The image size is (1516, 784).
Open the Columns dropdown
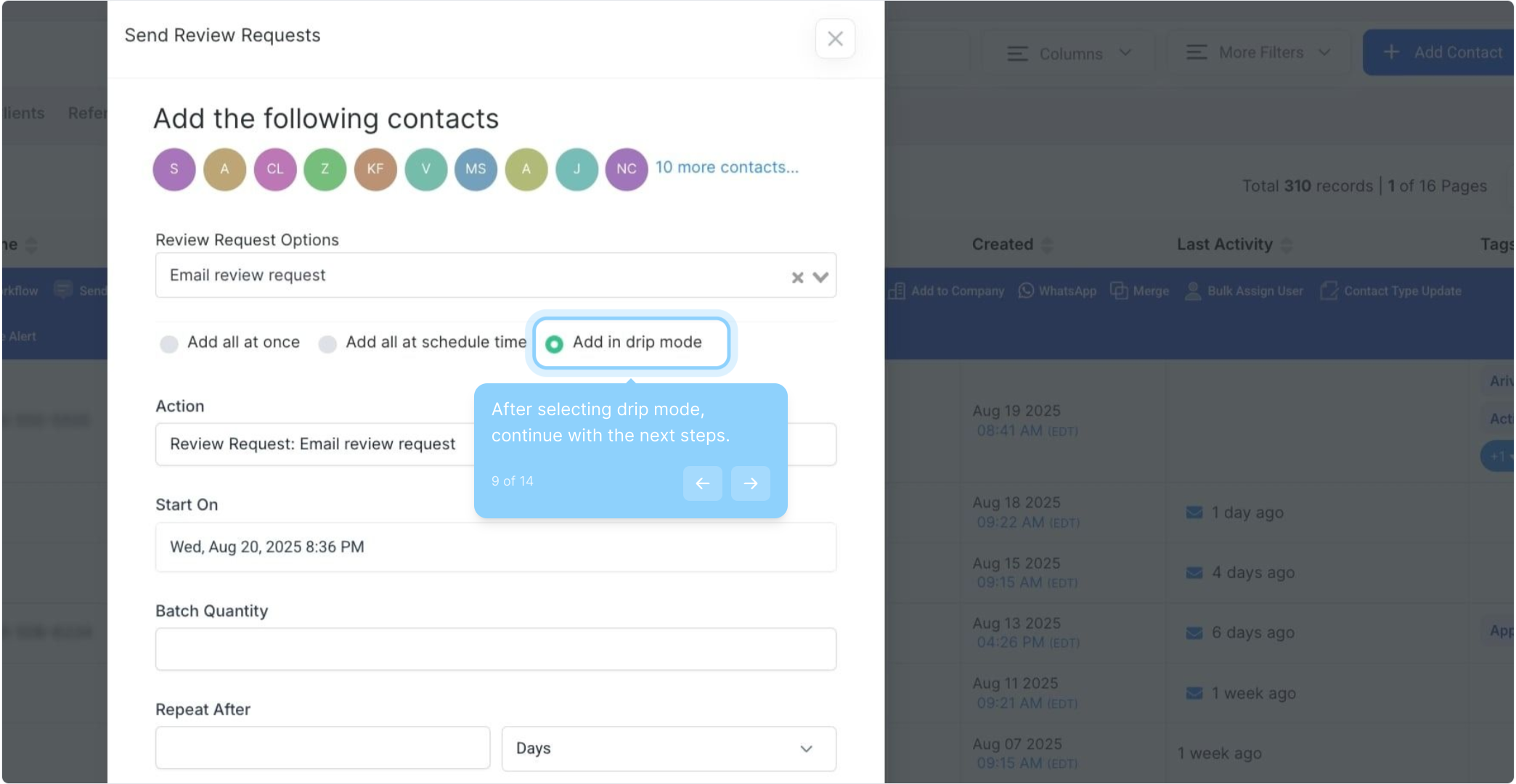[1069, 54]
